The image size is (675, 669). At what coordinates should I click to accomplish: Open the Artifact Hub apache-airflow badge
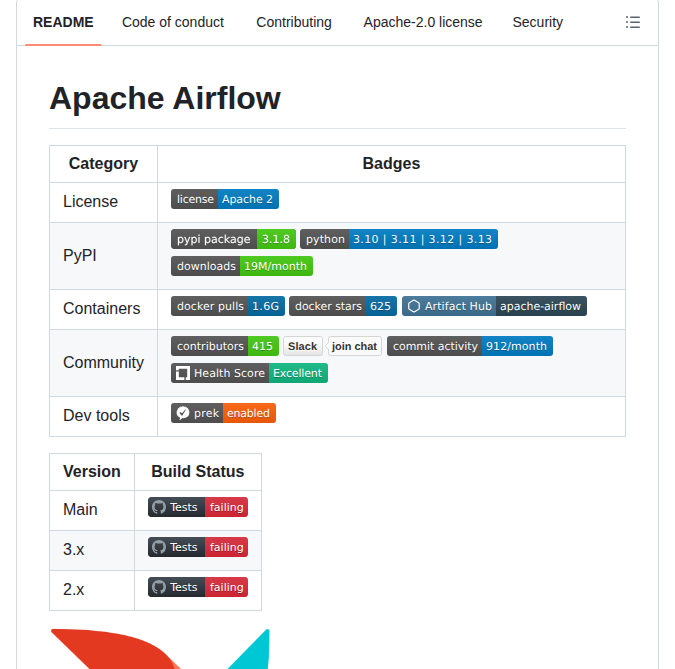point(494,306)
